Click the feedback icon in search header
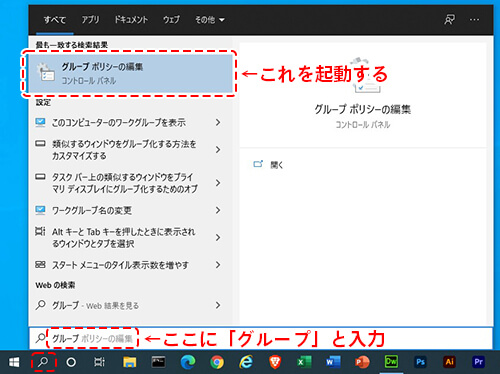500x374 pixels. 449,20
